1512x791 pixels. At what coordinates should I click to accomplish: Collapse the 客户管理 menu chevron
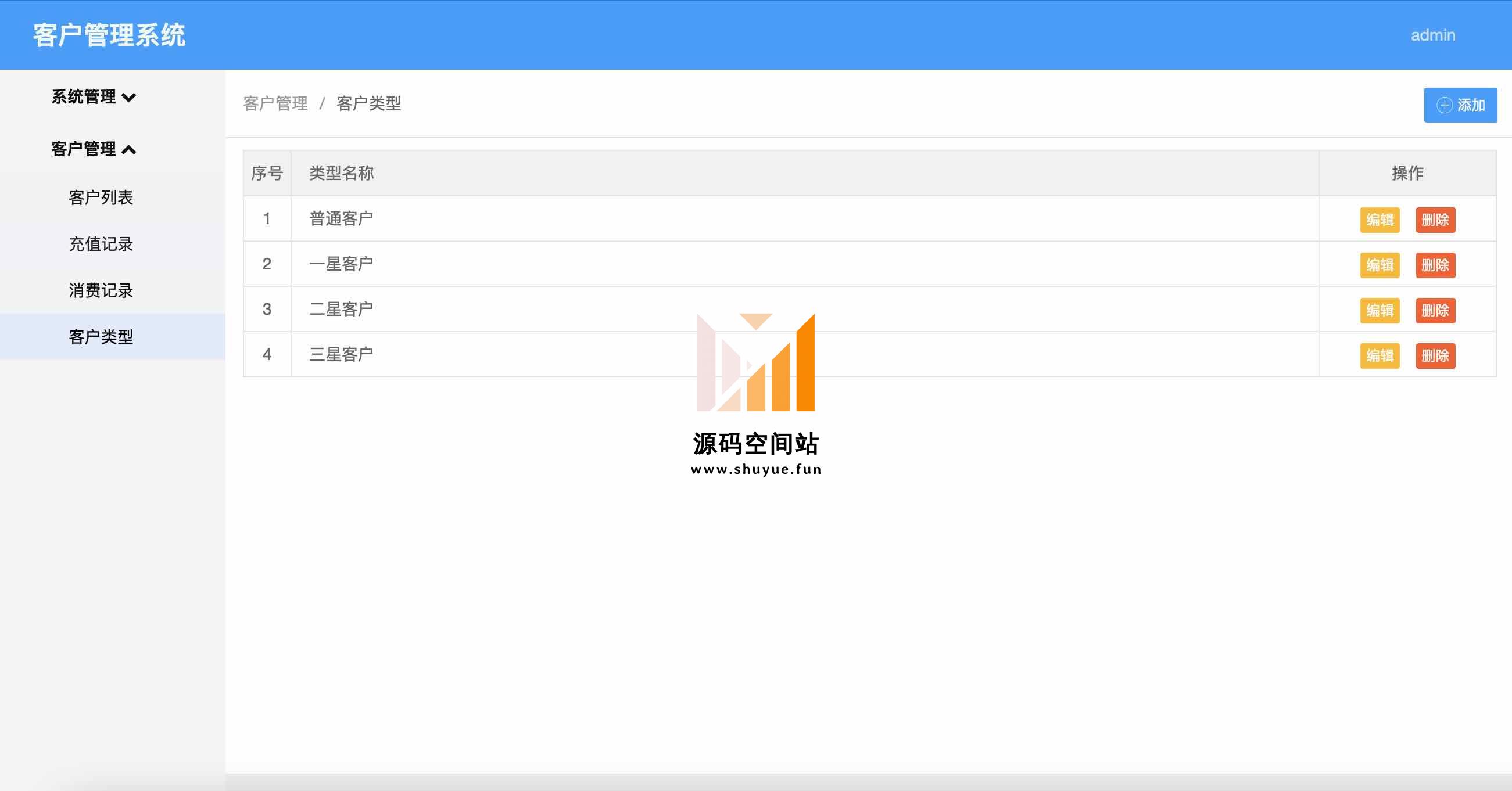[129, 150]
